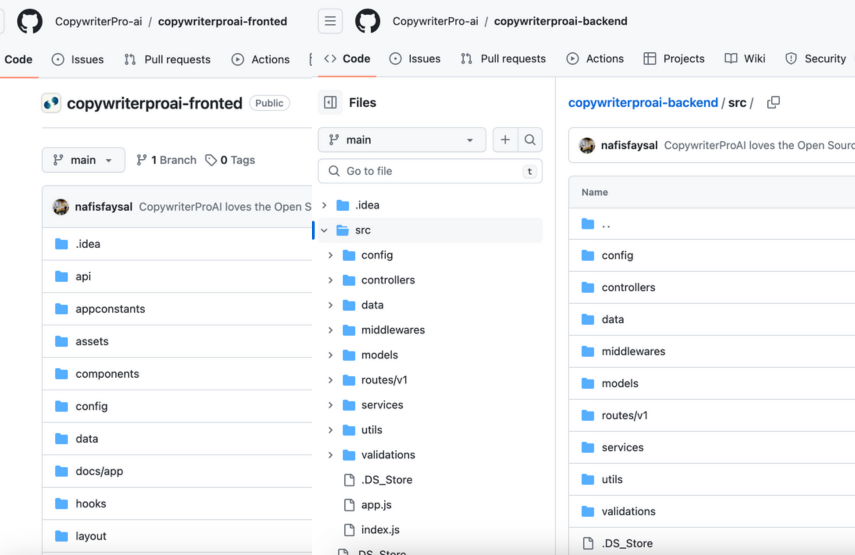
Task: Open the controllers folder in the backend listing
Action: [628, 287]
